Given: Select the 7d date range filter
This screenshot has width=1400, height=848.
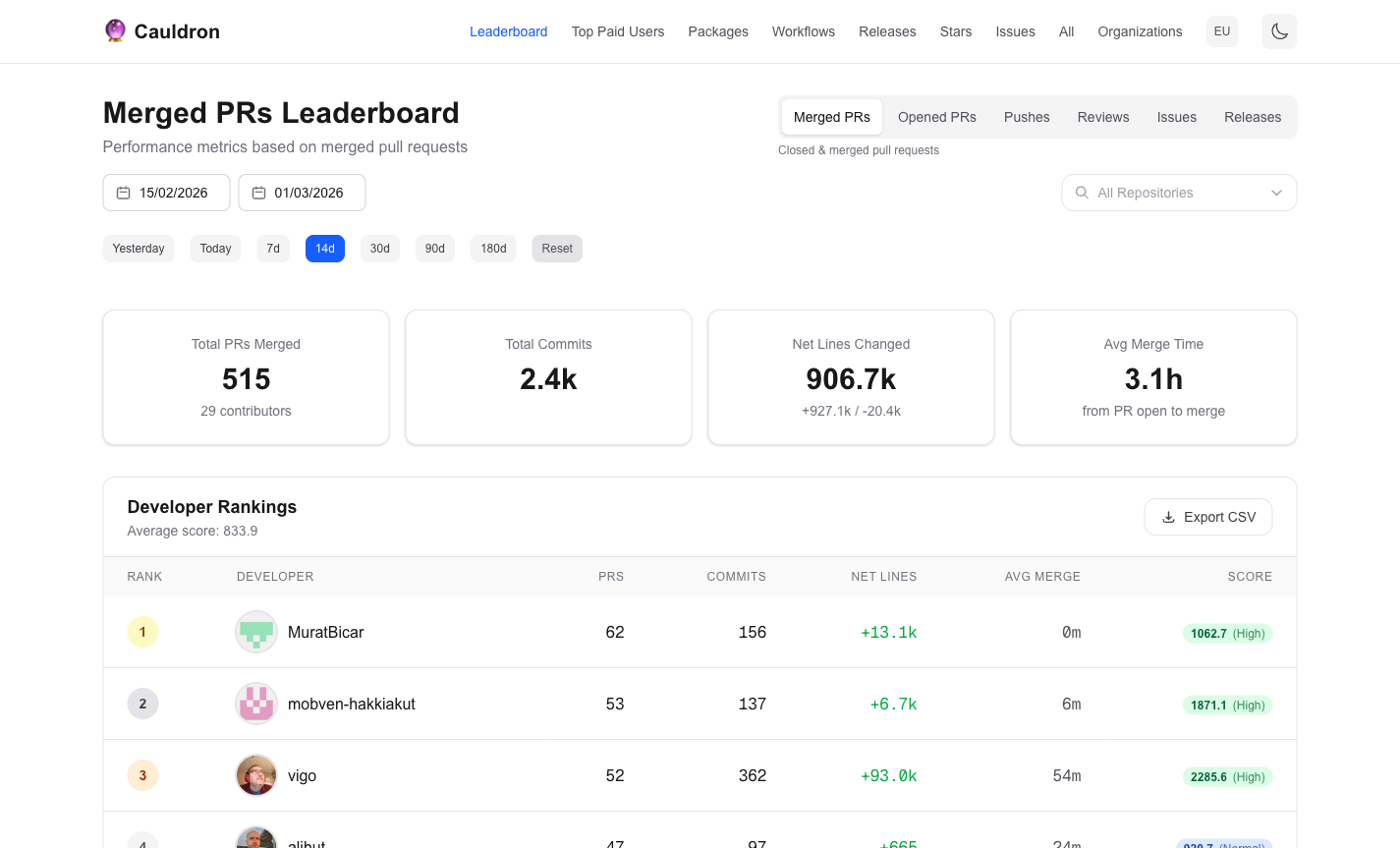Looking at the screenshot, I should 273,248.
